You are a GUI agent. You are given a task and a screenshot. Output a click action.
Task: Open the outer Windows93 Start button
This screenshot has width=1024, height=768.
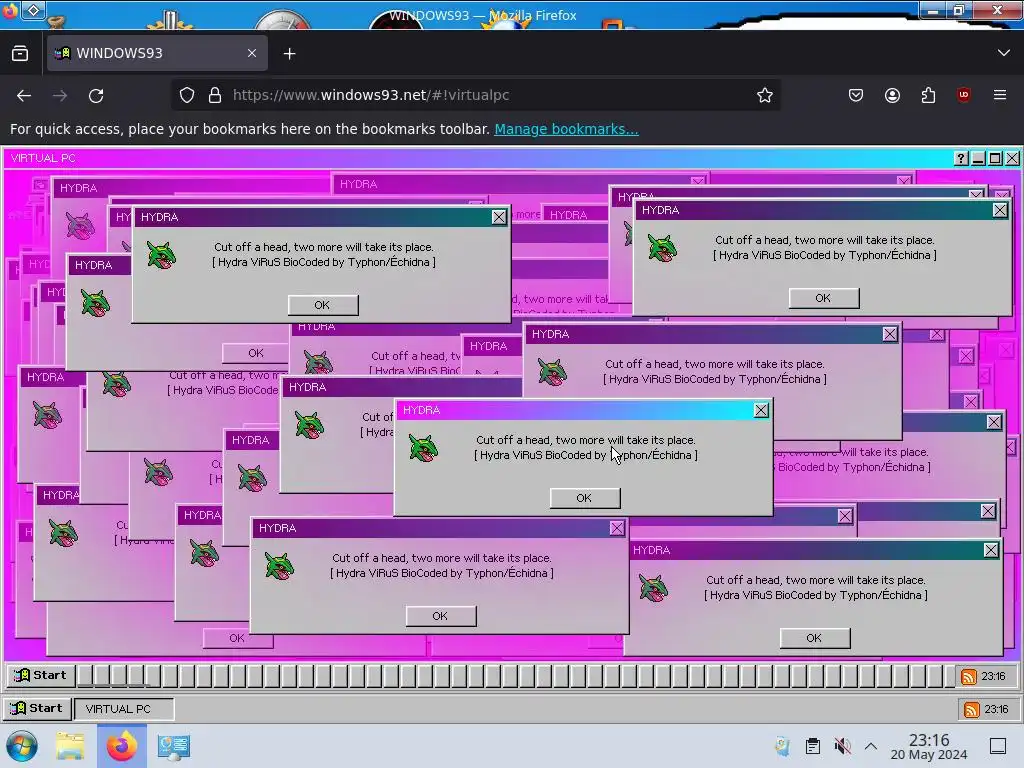point(37,709)
